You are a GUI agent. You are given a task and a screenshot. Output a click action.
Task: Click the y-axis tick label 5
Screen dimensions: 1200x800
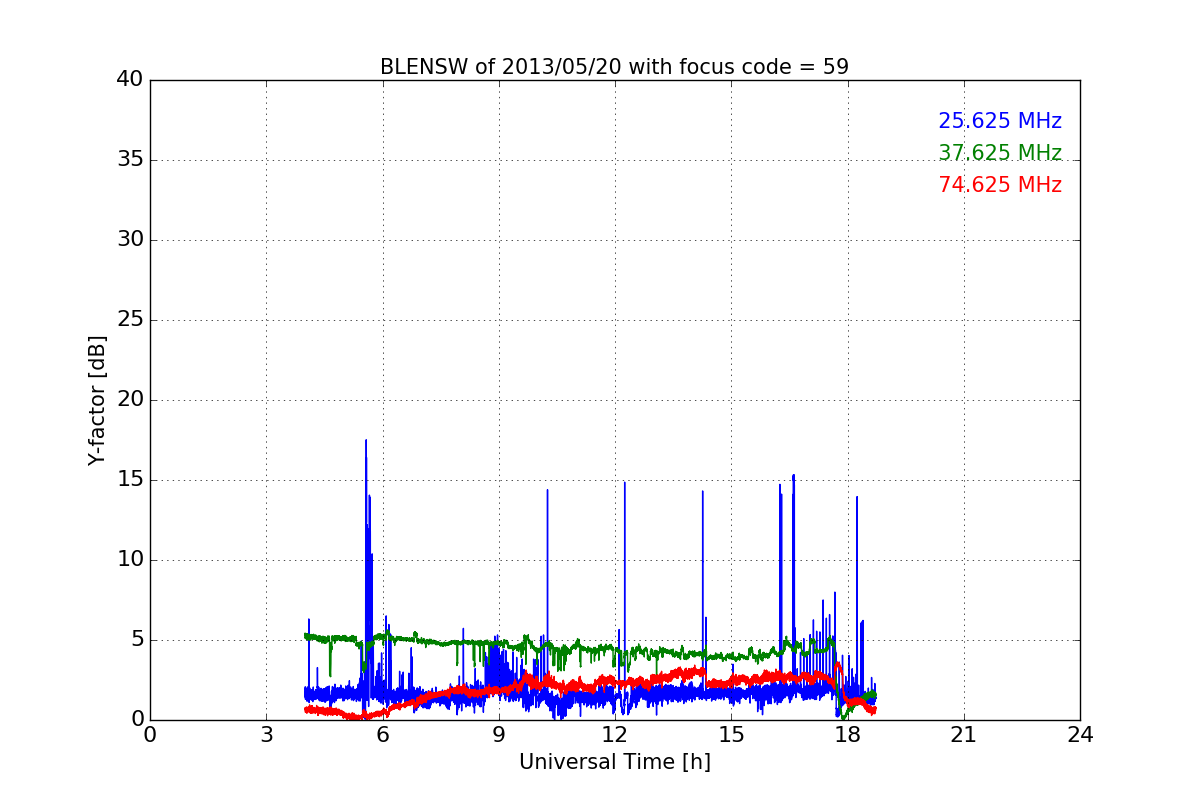tap(136, 640)
